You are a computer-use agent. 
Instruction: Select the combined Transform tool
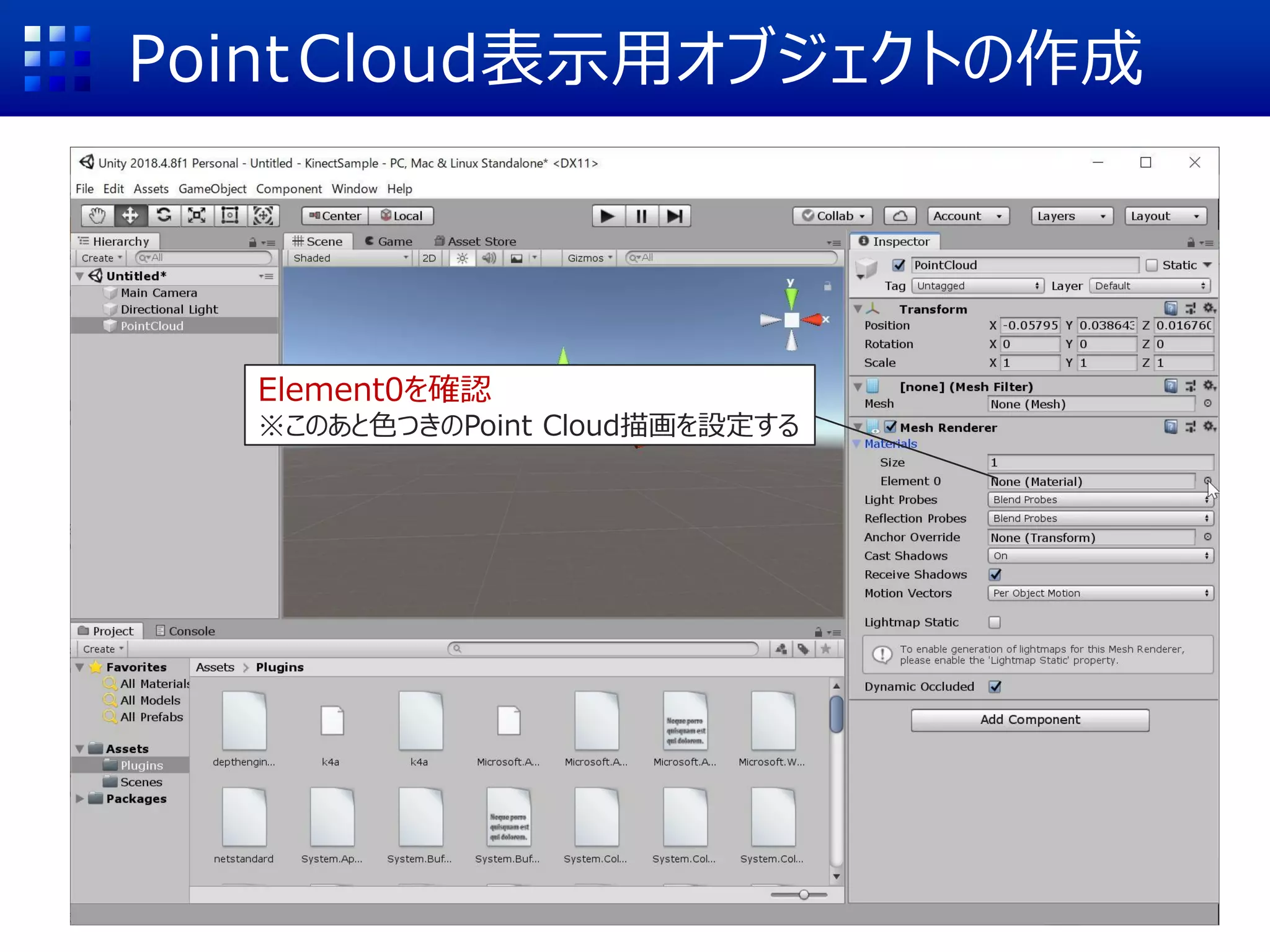tap(263, 216)
